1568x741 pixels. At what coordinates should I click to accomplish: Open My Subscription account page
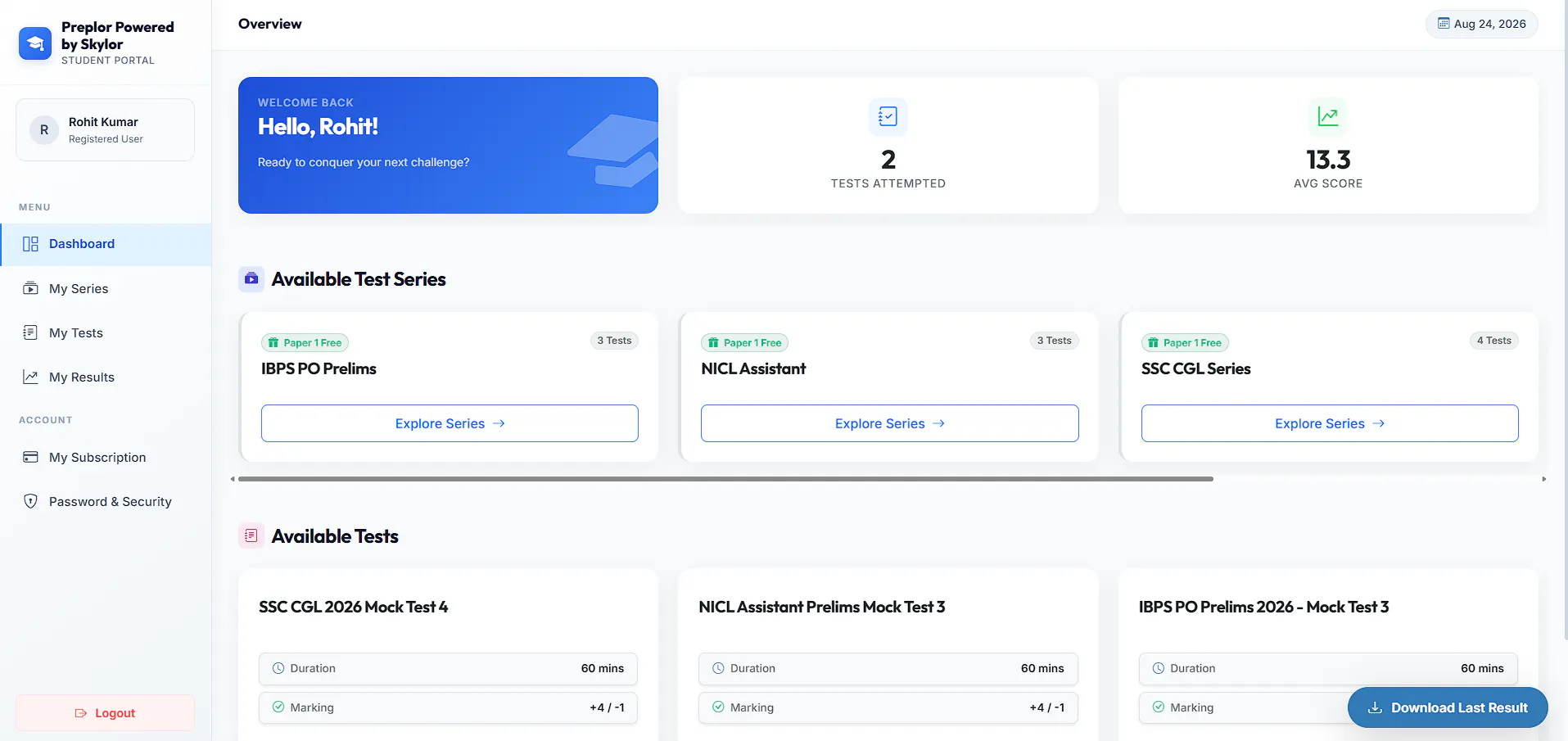coord(106,457)
